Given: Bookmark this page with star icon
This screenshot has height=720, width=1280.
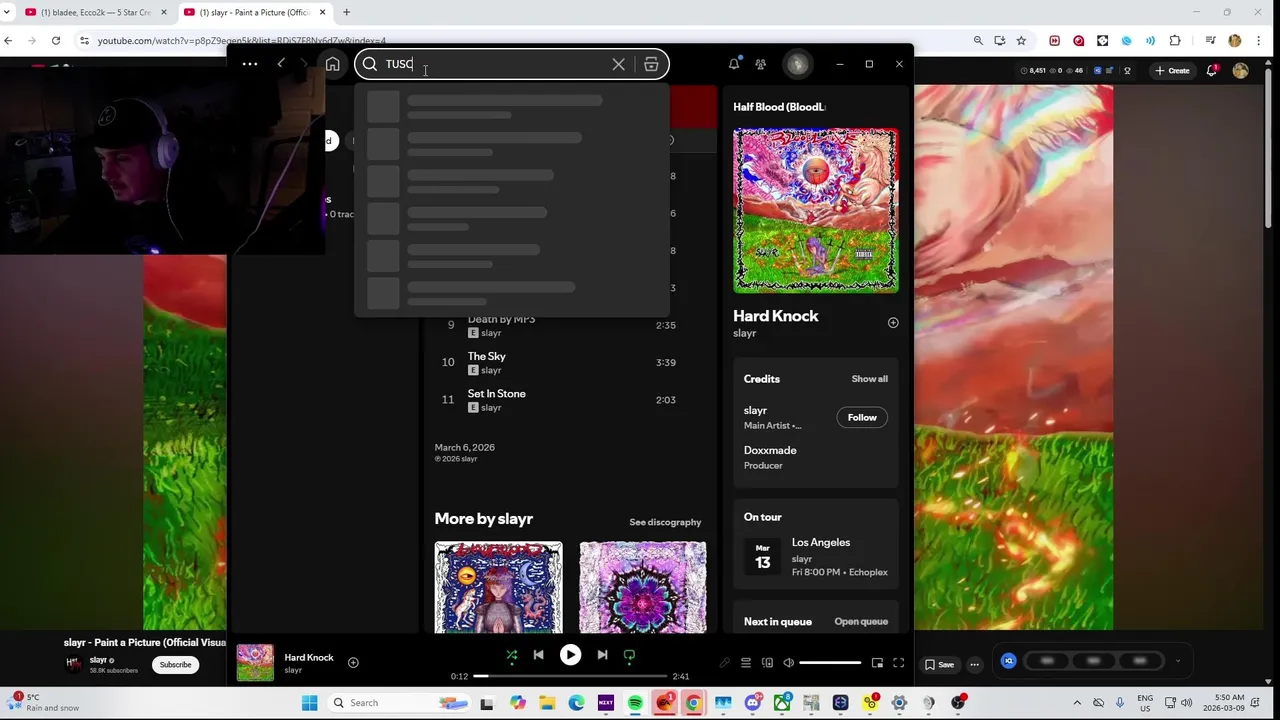Looking at the screenshot, I should tap(1021, 40).
